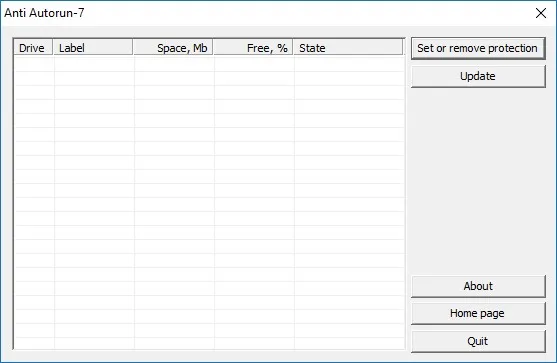Select the Space, Mb column header
This screenshot has width=557, height=363.
tap(173, 48)
